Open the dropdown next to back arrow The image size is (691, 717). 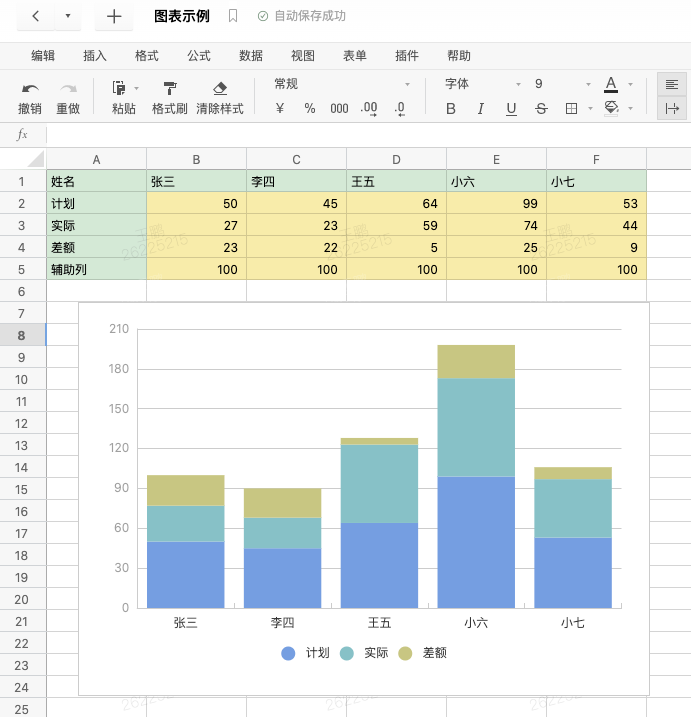click(68, 16)
